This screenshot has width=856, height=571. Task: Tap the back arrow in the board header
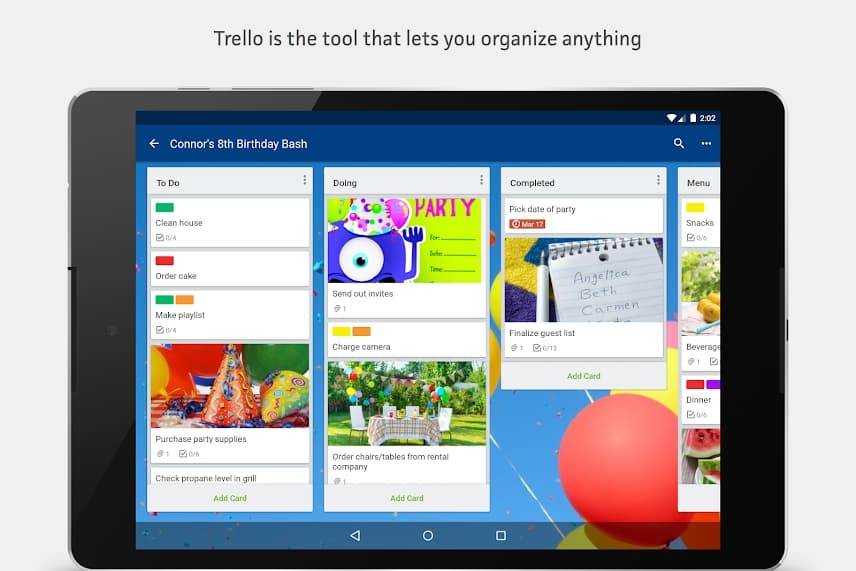(154, 144)
